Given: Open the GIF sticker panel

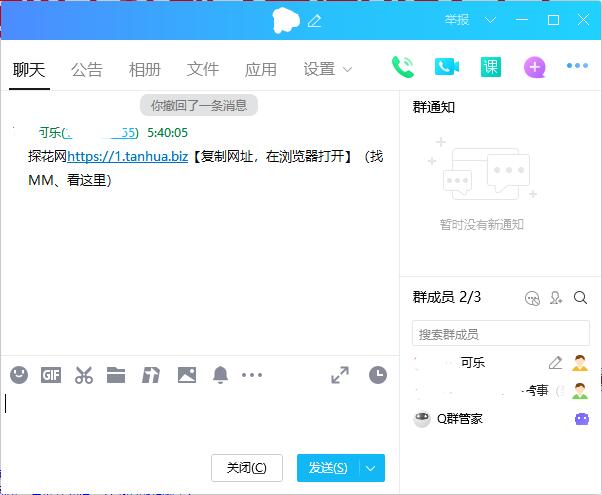Looking at the screenshot, I should point(51,375).
